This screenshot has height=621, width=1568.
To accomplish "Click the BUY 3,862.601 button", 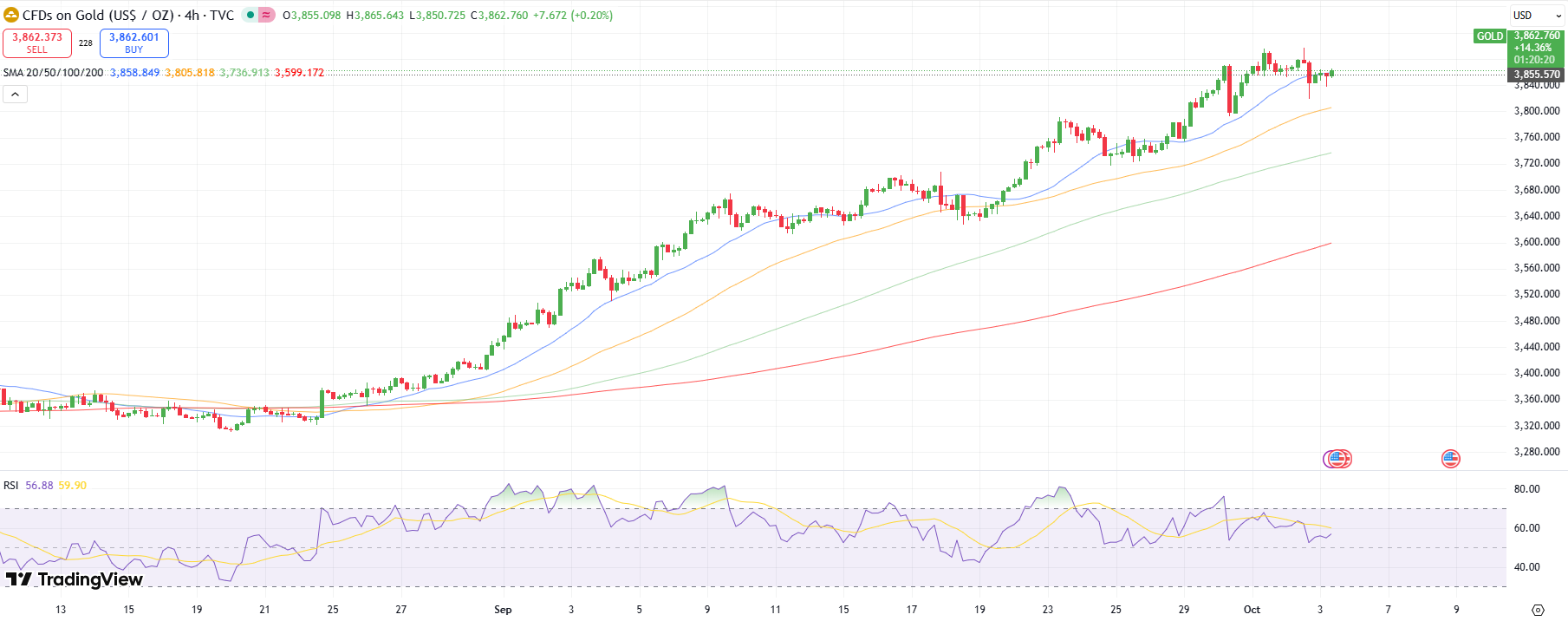I will [134, 42].
